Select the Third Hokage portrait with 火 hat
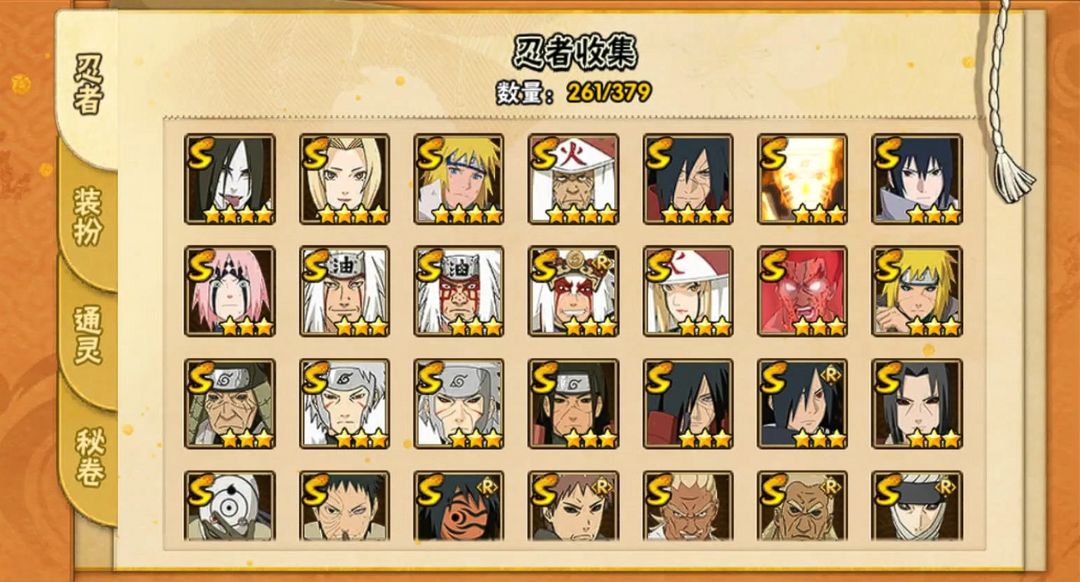Image resolution: width=1080 pixels, height=582 pixels. [573, 179]
